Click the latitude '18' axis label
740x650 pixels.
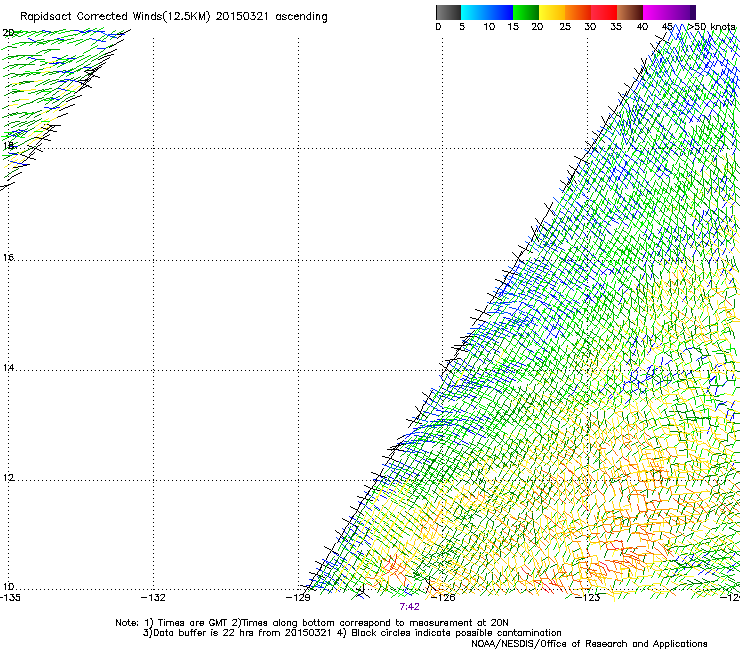pos(8,145)
